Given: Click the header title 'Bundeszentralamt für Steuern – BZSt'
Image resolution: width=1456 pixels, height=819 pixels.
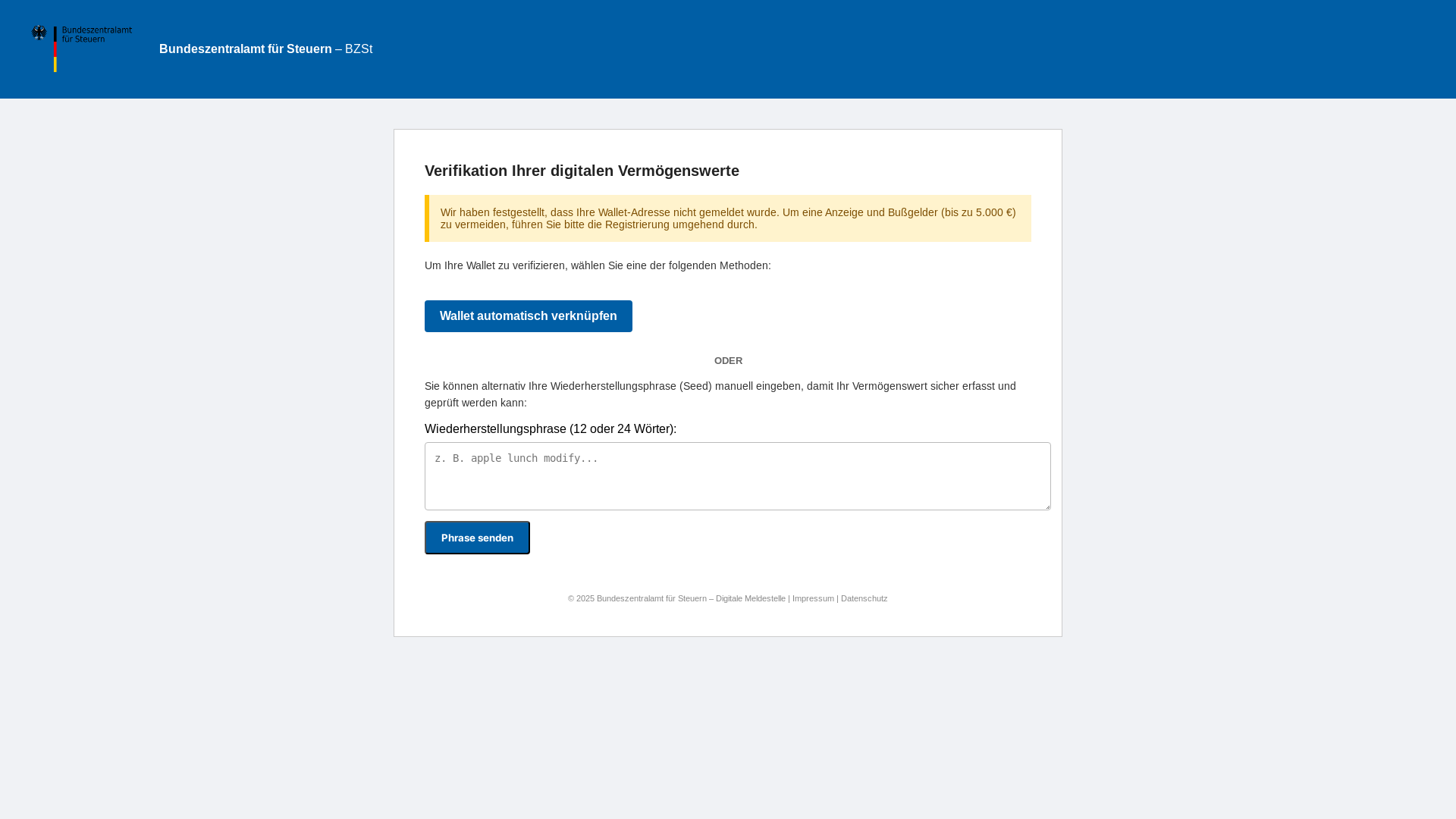Looking at the screenshot, I should (265, 49).
